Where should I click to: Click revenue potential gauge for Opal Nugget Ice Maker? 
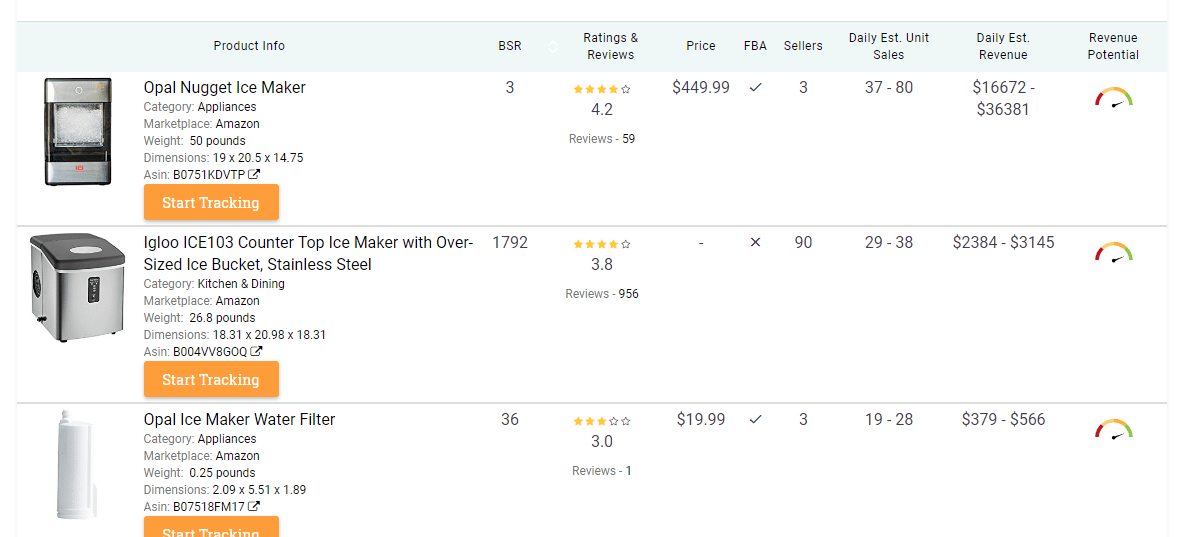[1114, 98]
